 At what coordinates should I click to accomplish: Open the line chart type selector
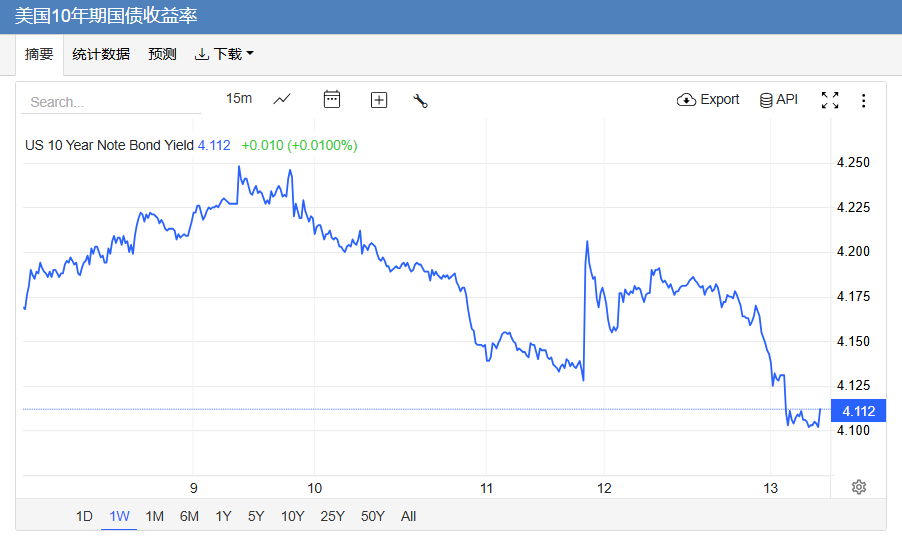pyautogui.click(x=282, y=100)
